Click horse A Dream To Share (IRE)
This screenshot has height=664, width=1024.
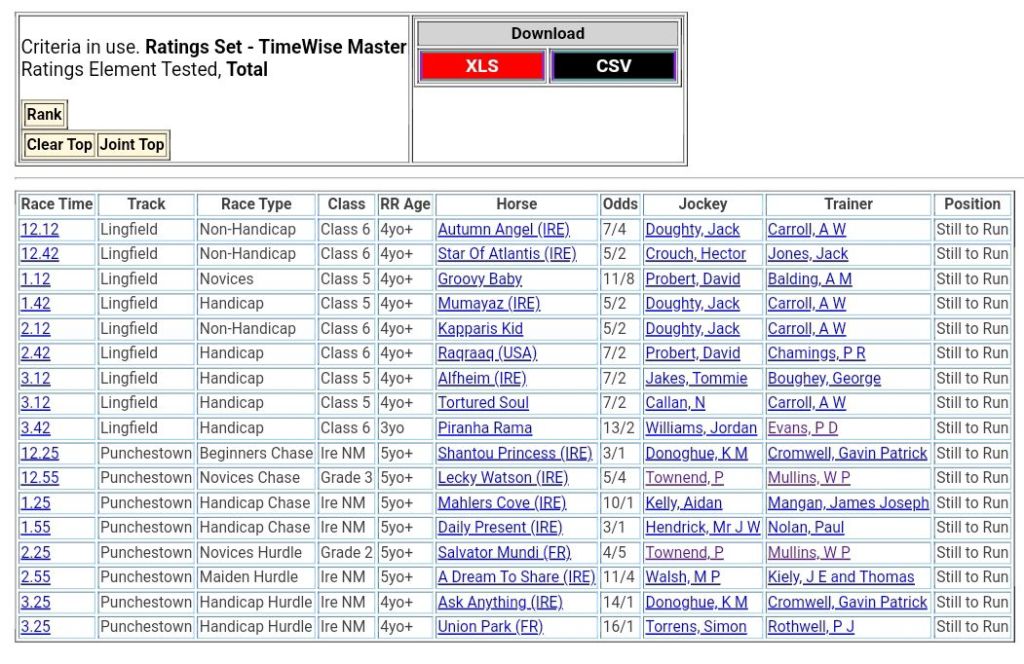pos(516,577)
